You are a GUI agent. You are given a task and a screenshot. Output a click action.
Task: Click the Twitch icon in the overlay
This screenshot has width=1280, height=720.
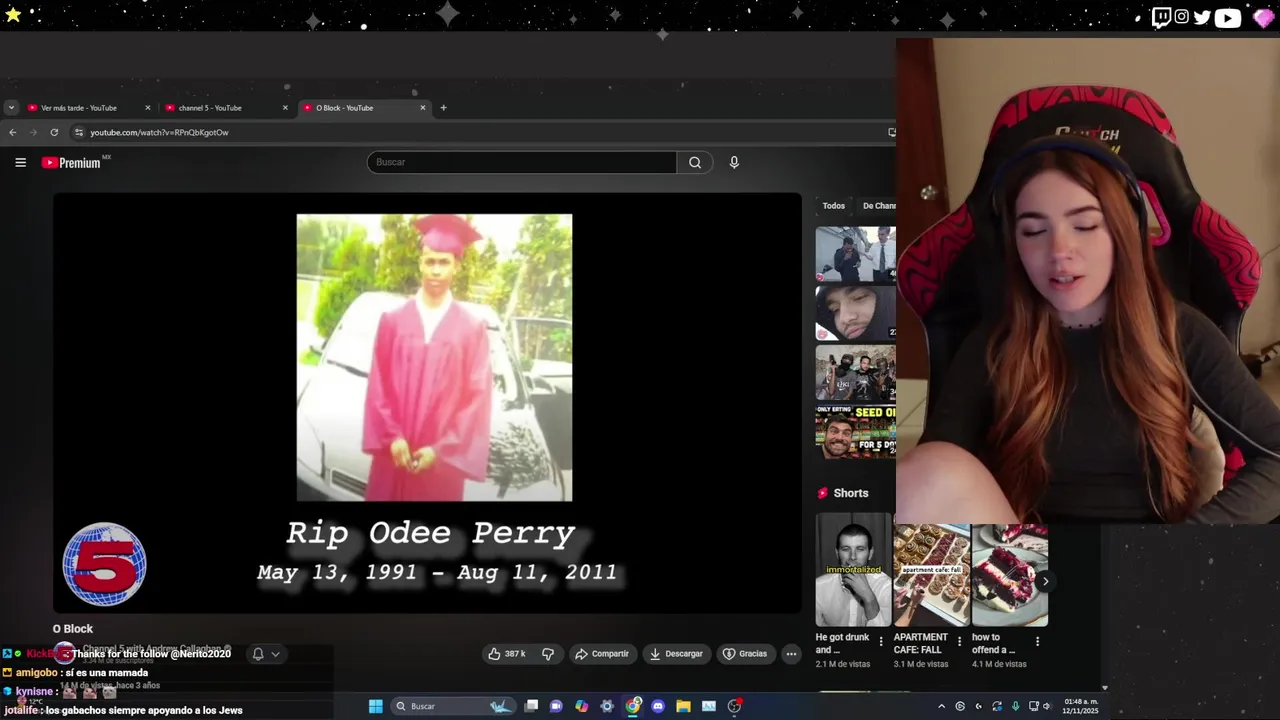coord(1161,17)
